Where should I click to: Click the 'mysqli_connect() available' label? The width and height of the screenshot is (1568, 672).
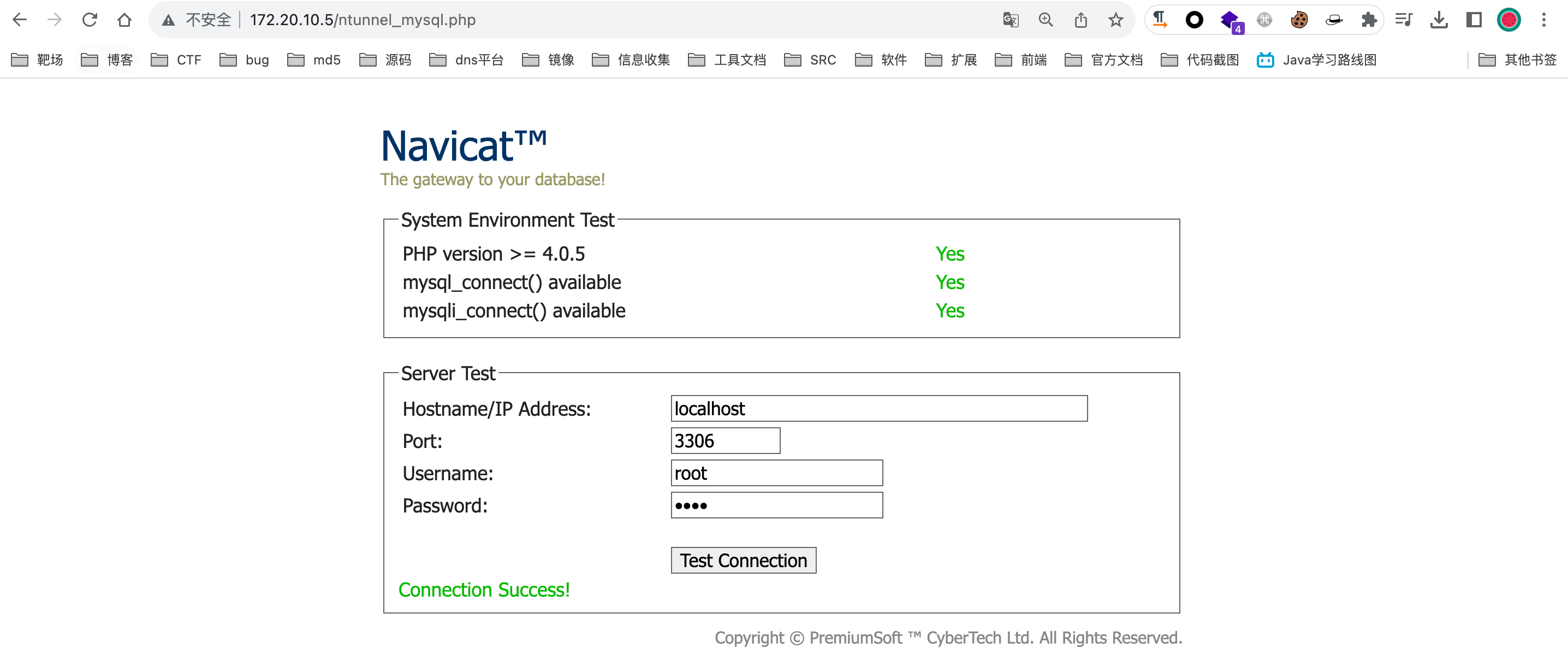click(x=514, y=311)
